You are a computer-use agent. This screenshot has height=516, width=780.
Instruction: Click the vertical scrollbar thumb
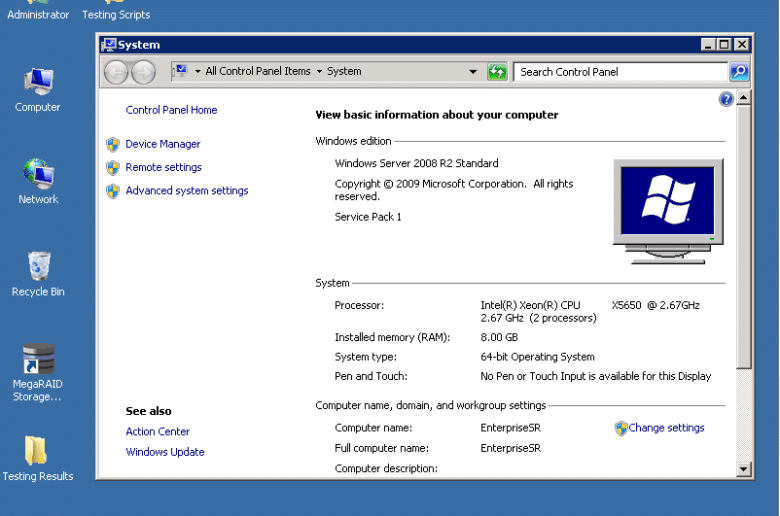(743, 237)
